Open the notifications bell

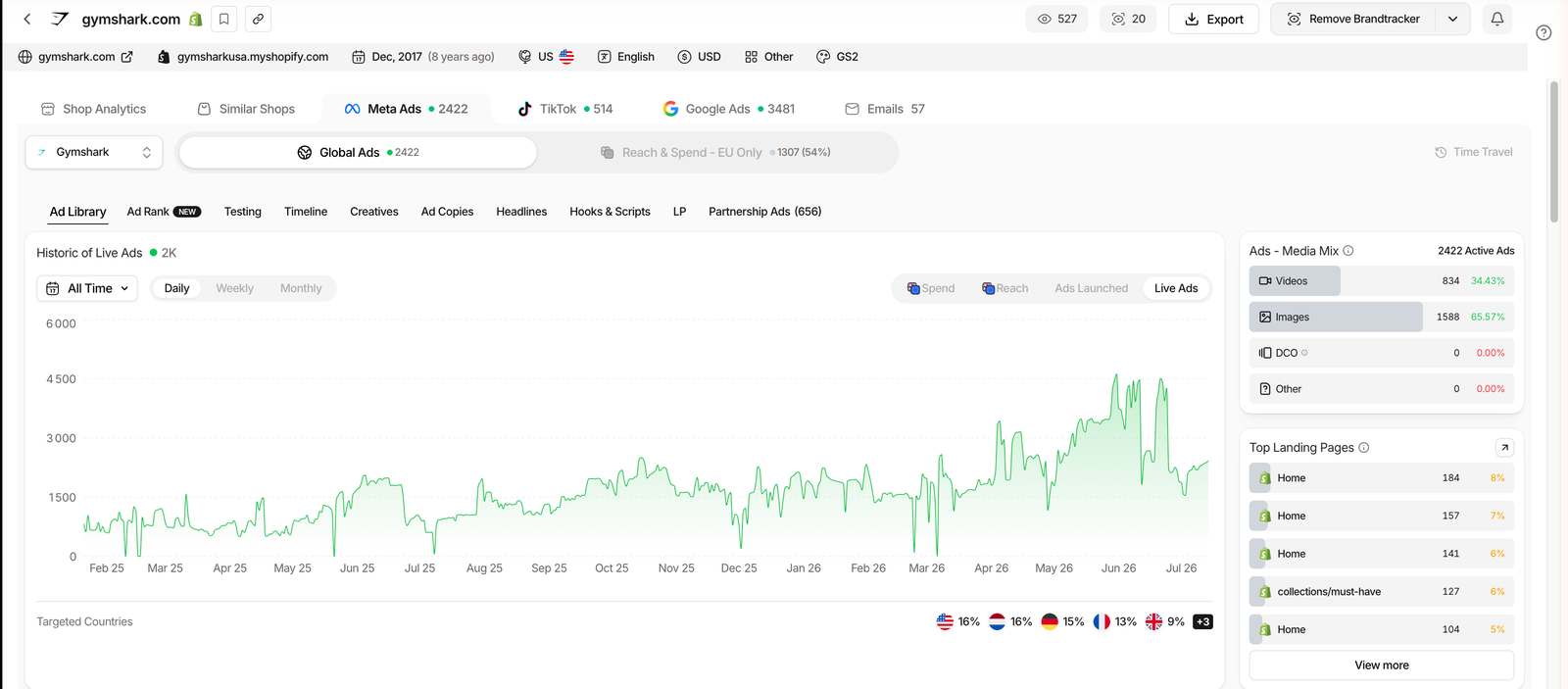pos(1497,19)
